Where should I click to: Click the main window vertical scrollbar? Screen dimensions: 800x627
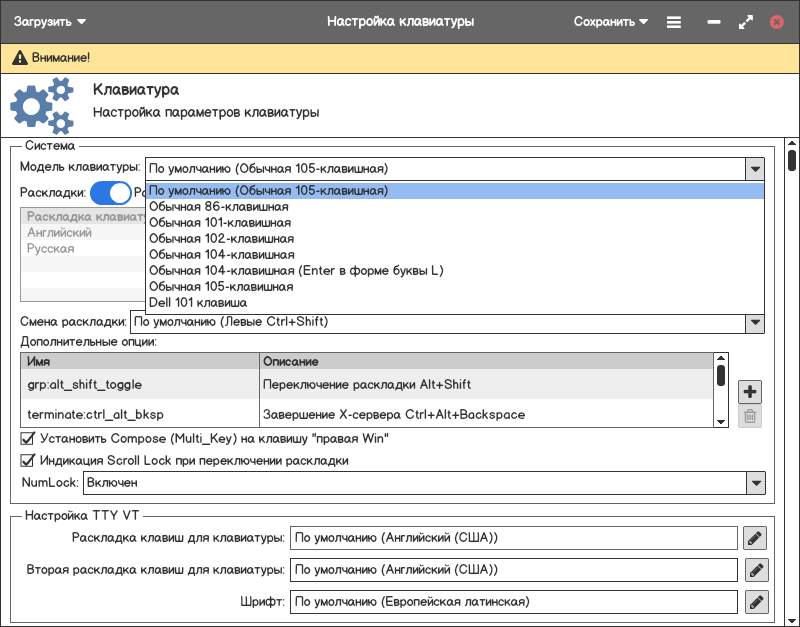click(791, 160)
